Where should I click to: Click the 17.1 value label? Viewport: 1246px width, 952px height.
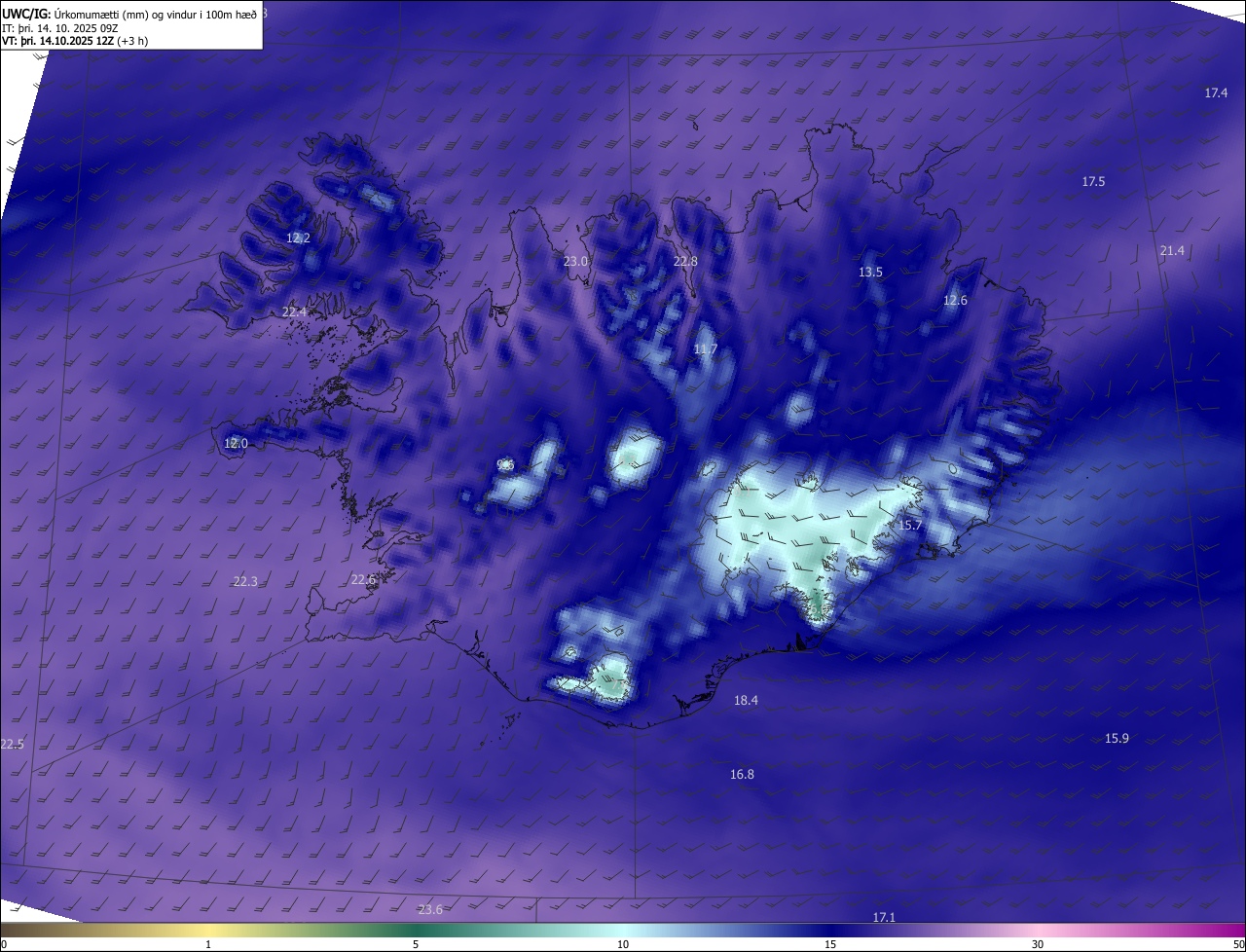coord(883,918)
